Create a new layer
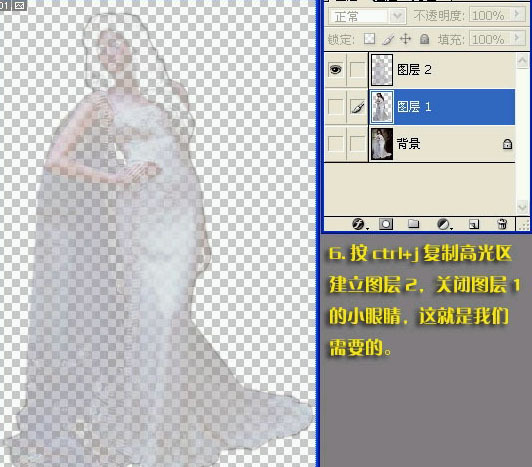 [474, 224]
